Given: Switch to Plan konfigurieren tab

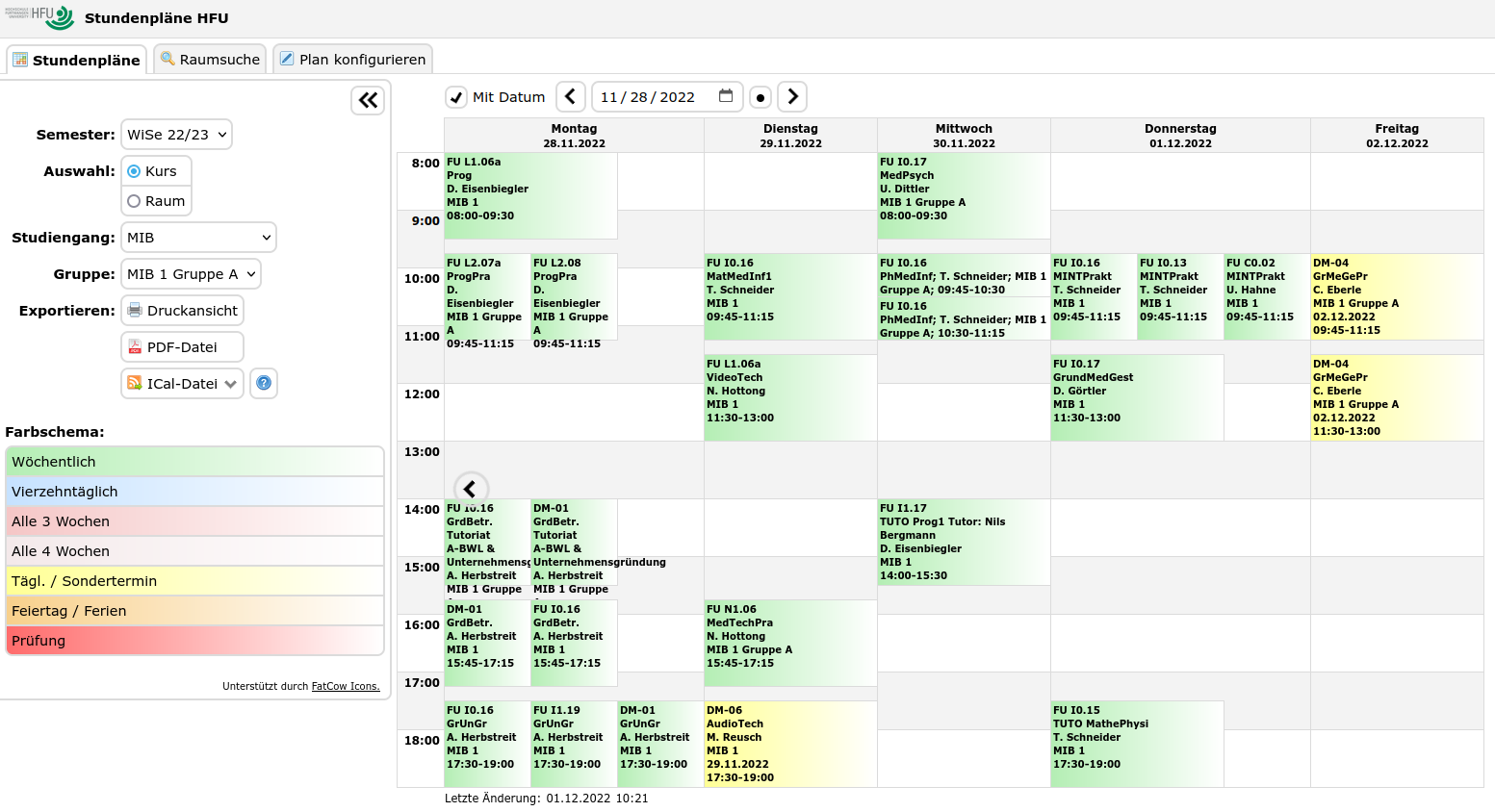Looking at the screenshot, I should tap(352, 59).
